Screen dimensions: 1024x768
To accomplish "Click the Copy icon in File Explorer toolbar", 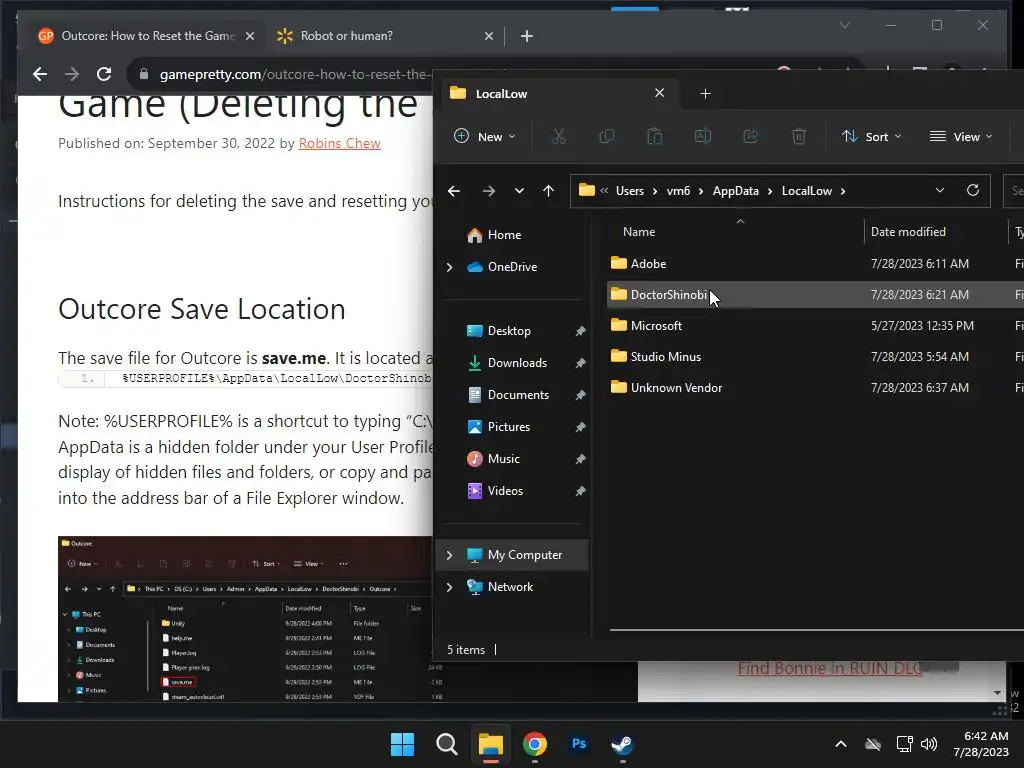I will tap(607, 136).
